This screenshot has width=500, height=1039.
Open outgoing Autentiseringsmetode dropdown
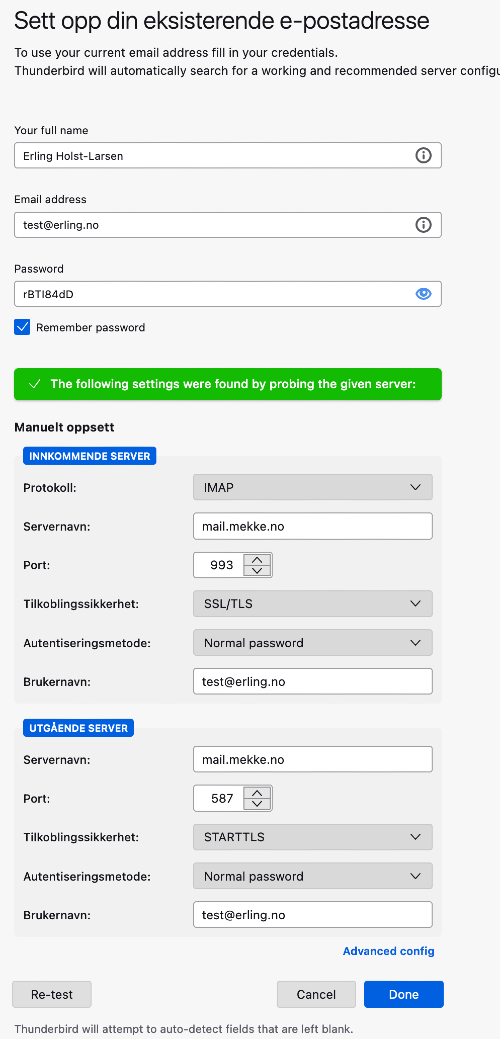coord(313,876)
